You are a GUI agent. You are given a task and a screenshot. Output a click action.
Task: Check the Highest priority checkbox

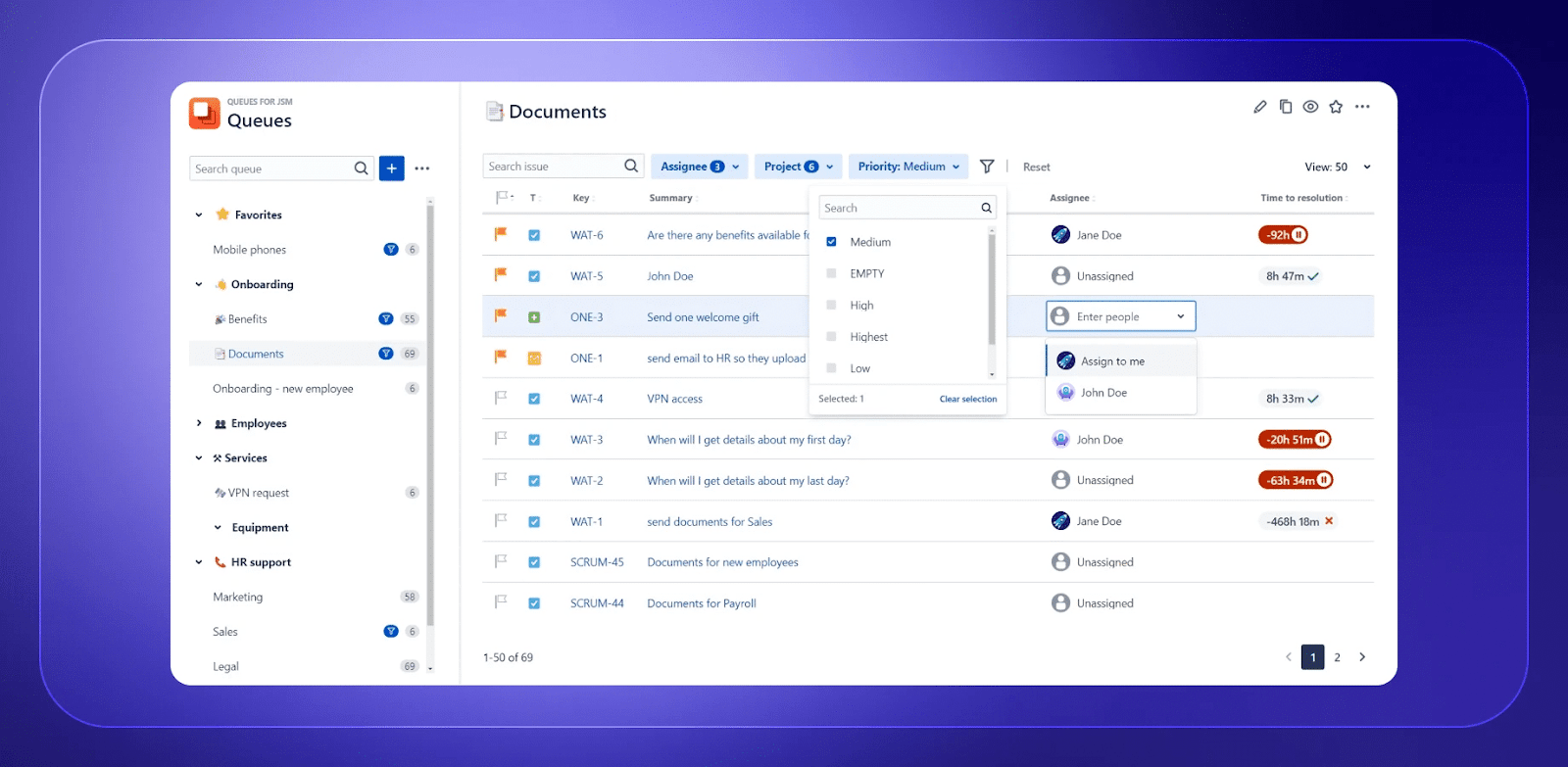pyautogui.click(x=831, y=336)
